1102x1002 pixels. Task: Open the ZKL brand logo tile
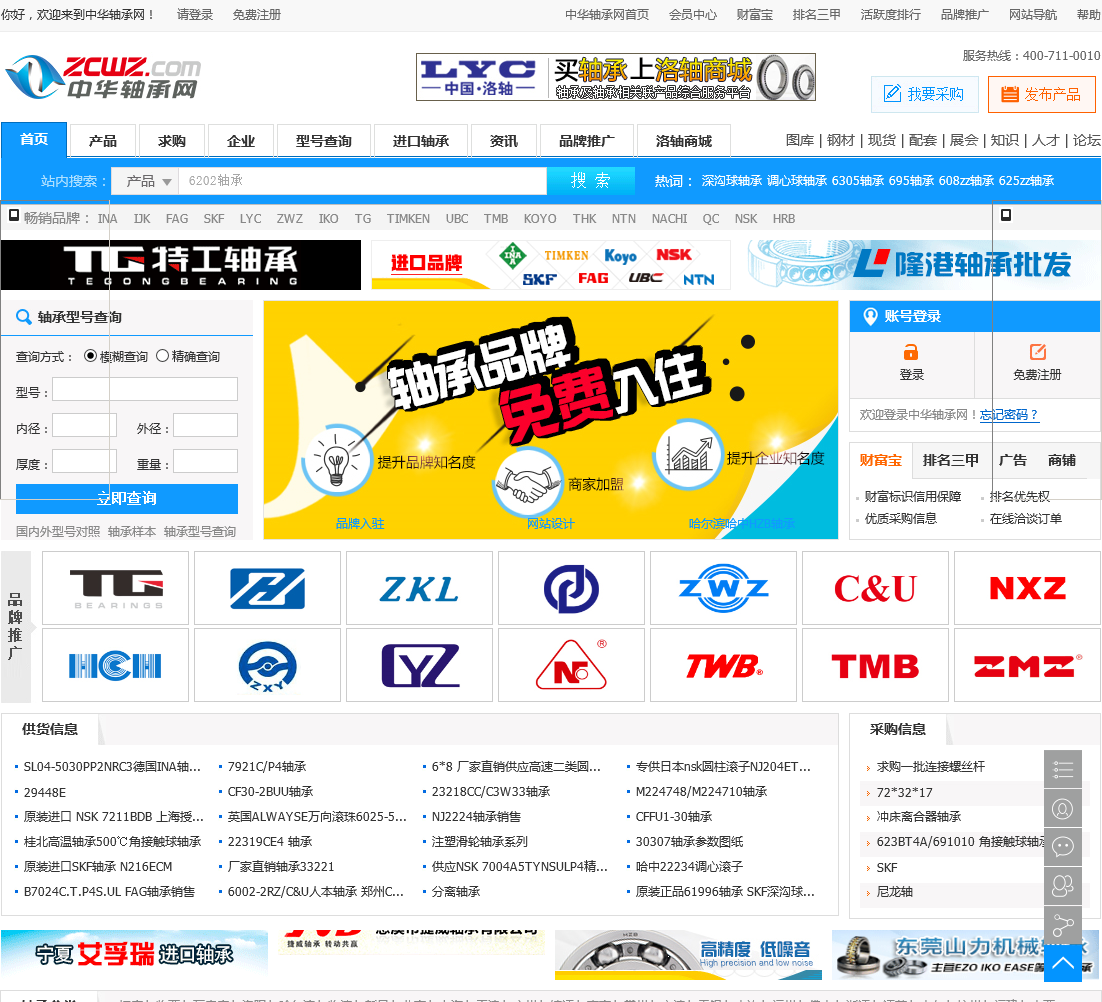click(420, 588)
